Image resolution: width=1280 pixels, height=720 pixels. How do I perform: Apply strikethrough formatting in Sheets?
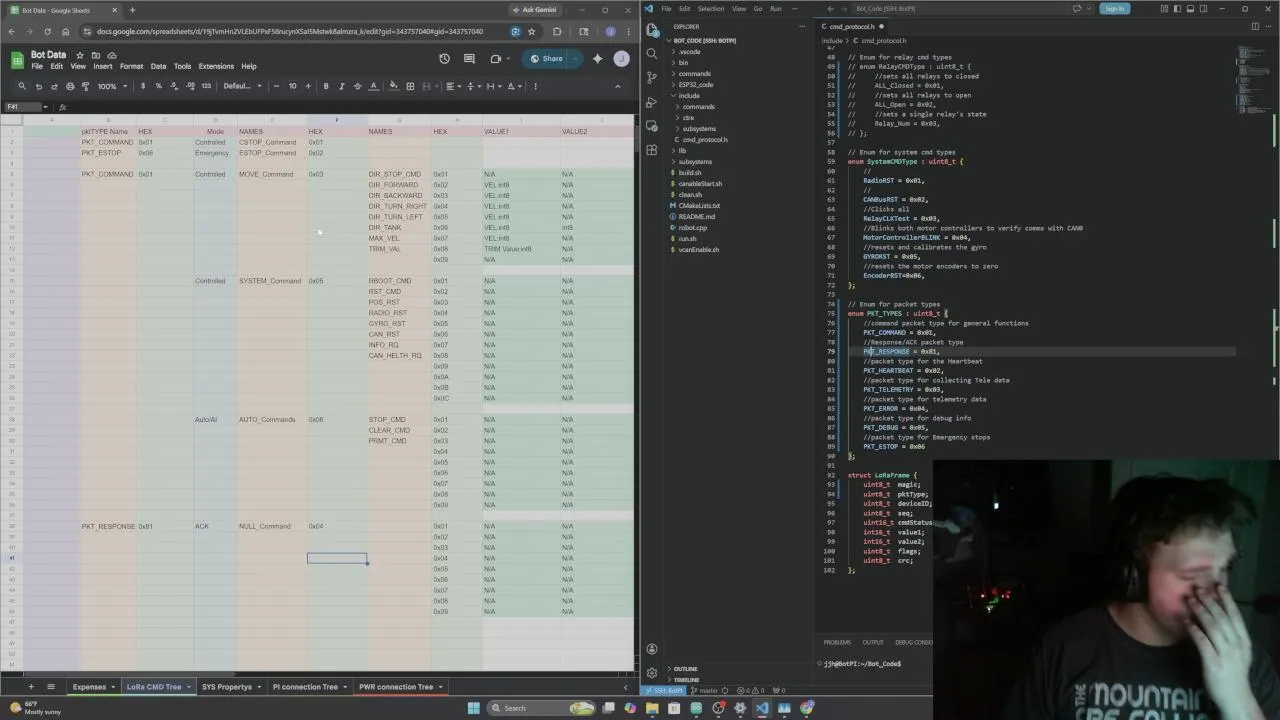pos(358,86)
